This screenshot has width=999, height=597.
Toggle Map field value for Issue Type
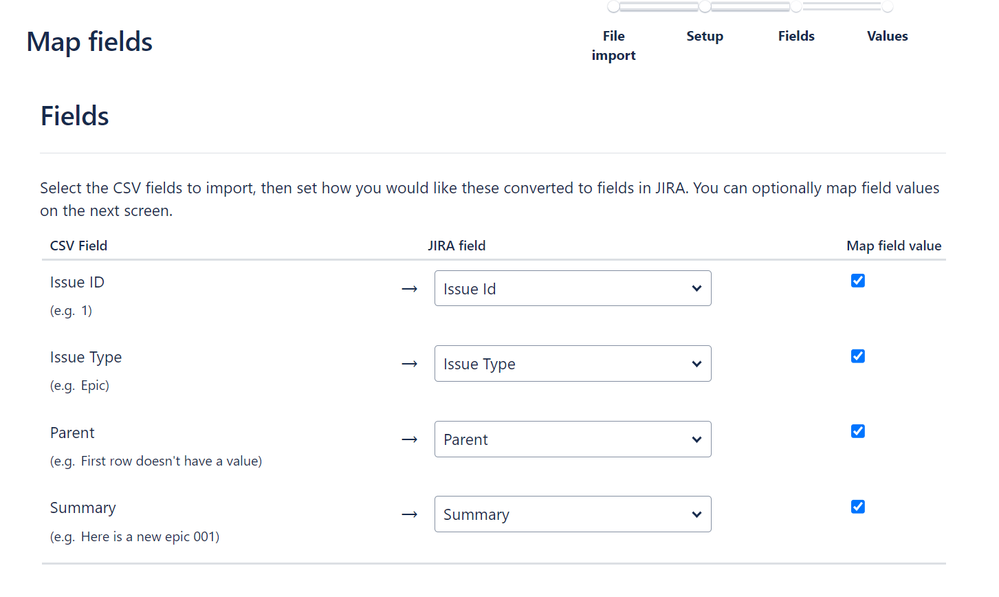(857, 356)
